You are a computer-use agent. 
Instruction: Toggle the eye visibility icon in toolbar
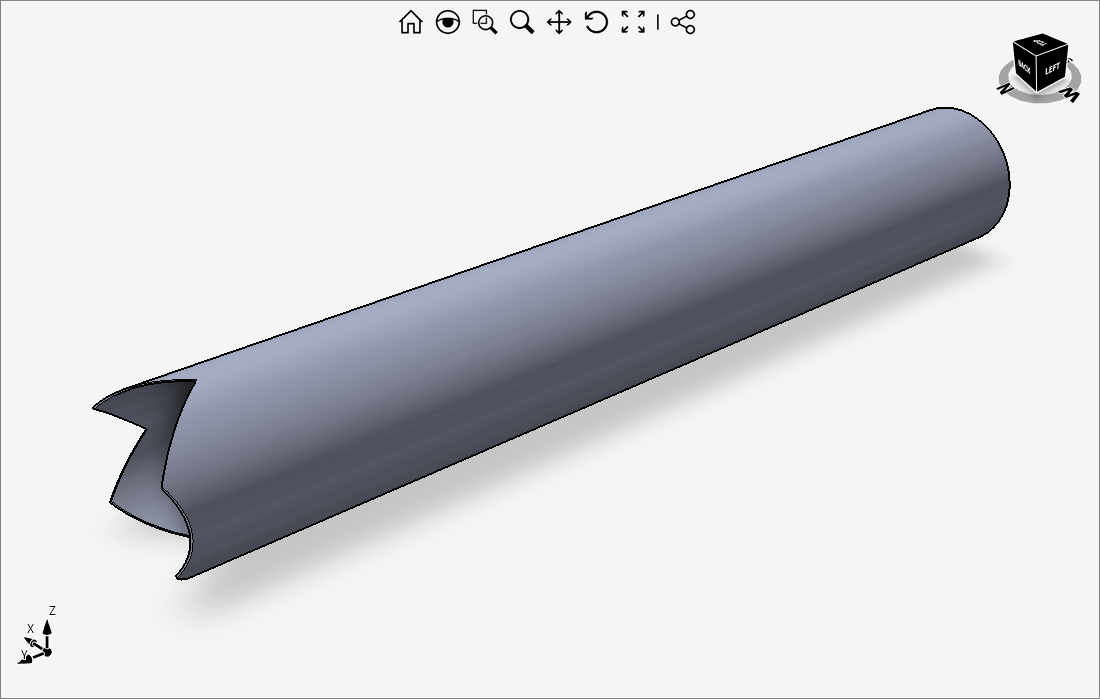[448, 22]
